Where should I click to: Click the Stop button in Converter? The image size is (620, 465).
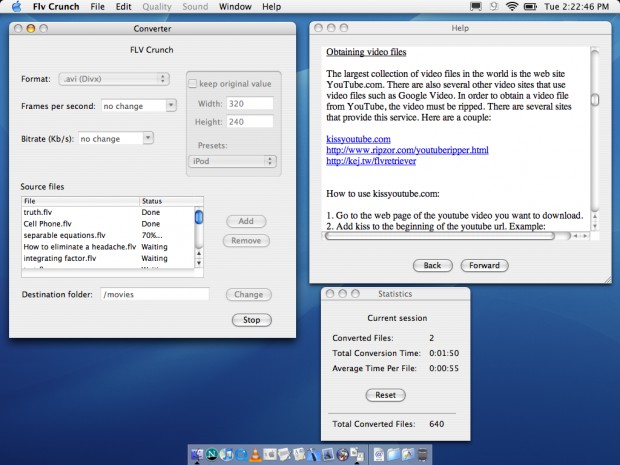[x=251, y=320]
